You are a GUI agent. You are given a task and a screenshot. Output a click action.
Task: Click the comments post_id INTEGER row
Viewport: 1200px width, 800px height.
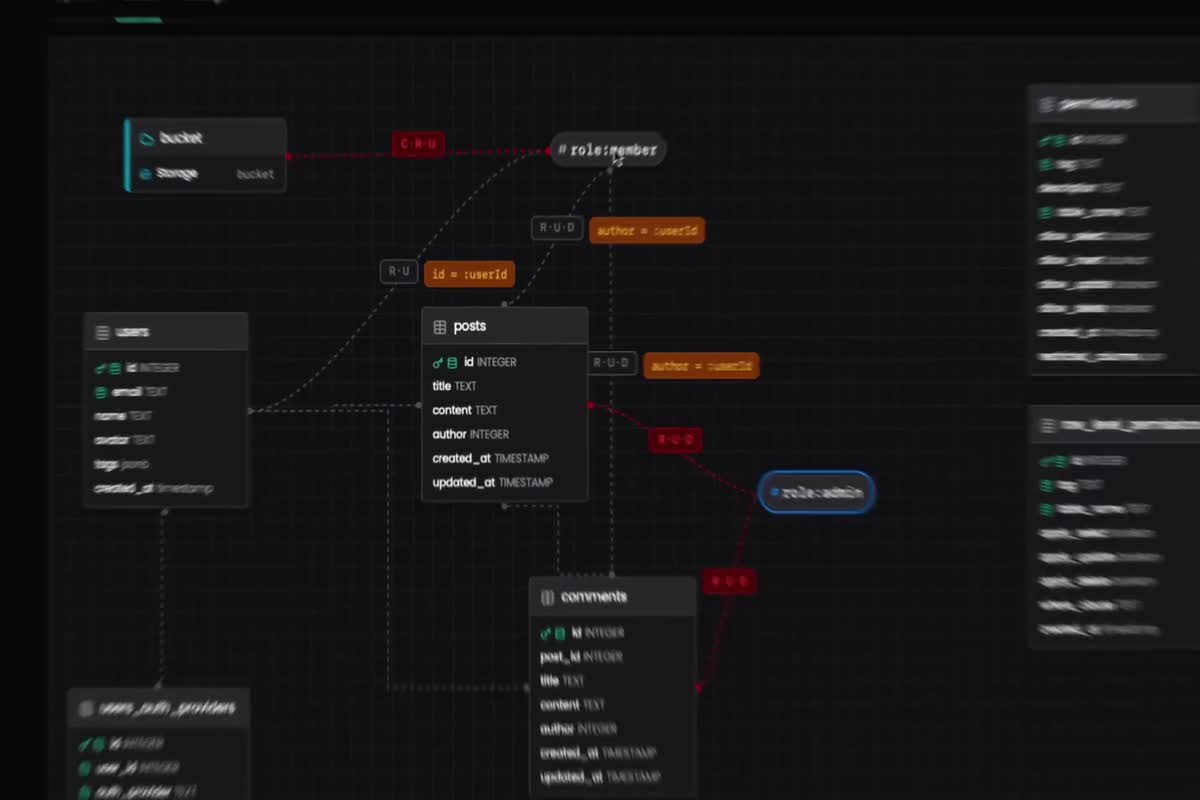(612, 657)
